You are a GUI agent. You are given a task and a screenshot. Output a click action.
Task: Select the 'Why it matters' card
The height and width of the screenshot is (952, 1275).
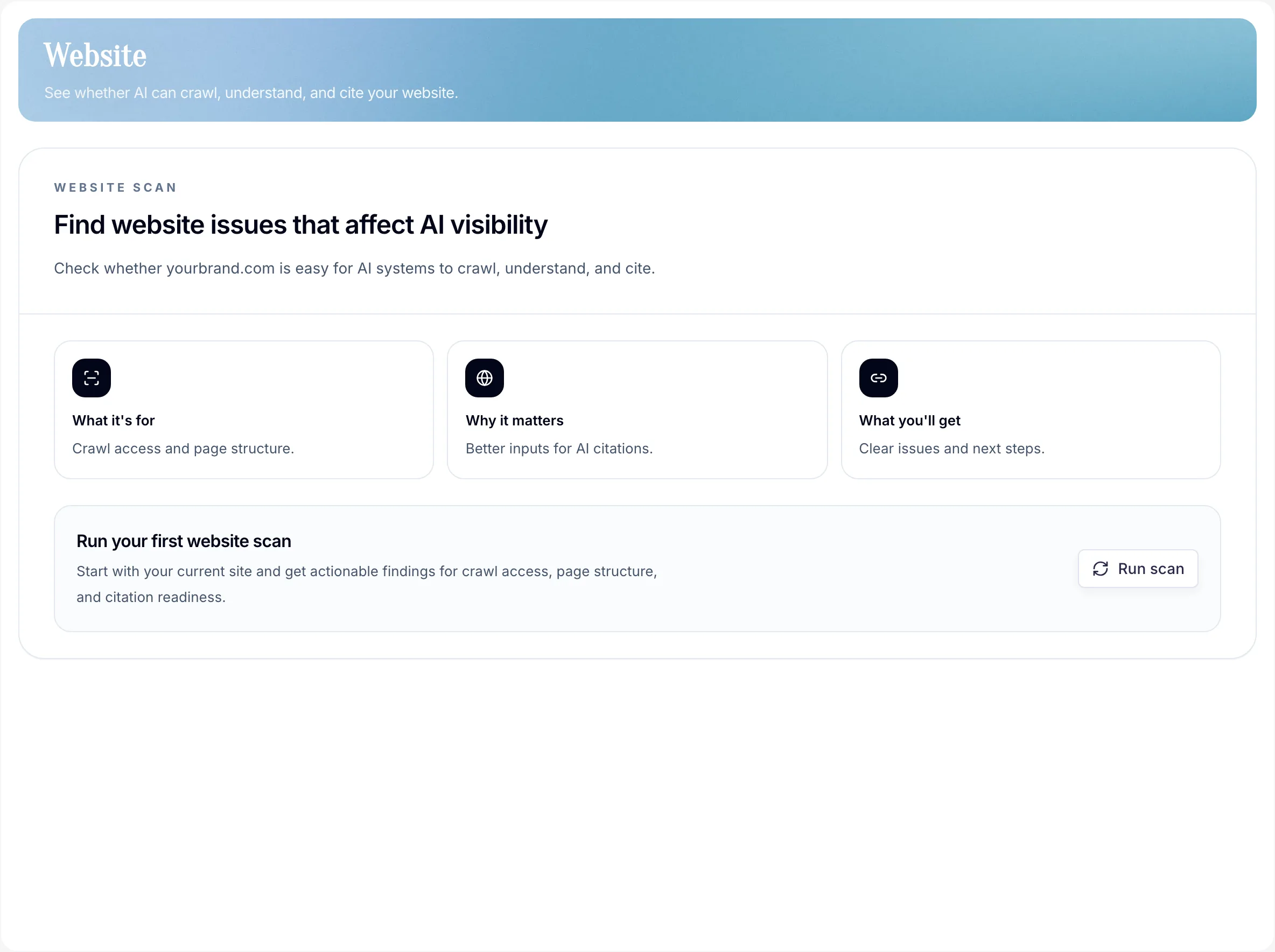(636, 409)
